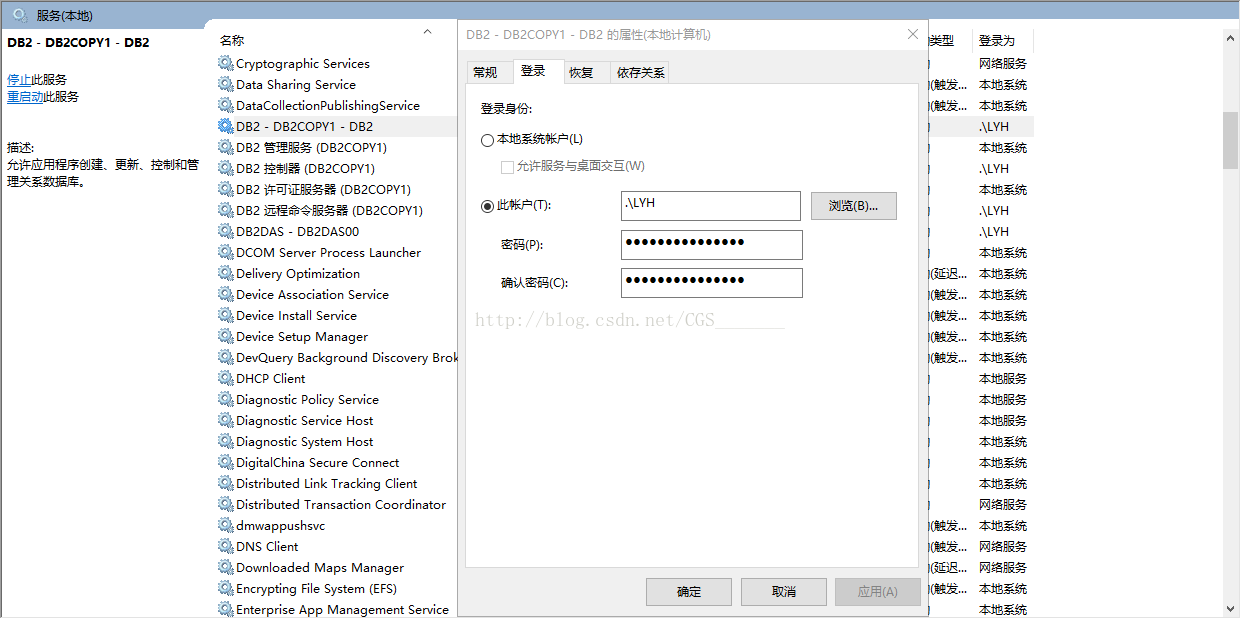Image resolution: width=1241 pixels, height=619 pixels.
Task: Click the gear icon beside Device Association Service
Action: [226, 294]
